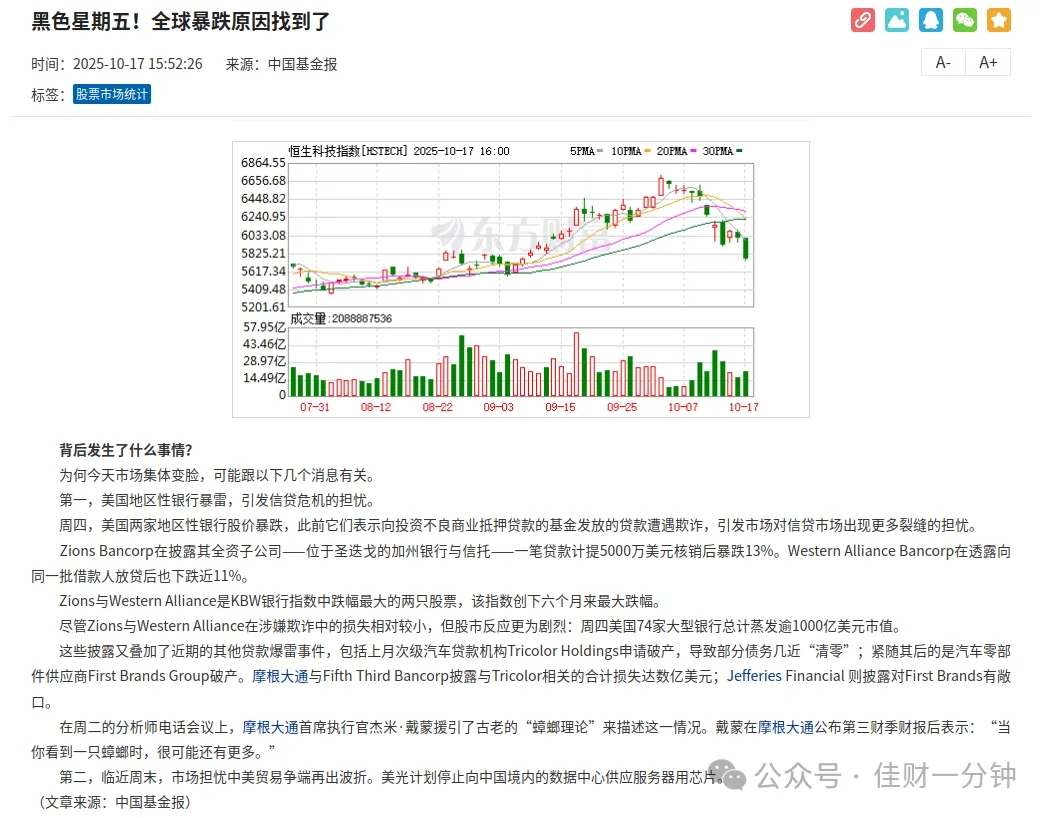1050x818 pixels.
Task: Share to QQ using blue bell-shaped icon
Action: [931, 20]
